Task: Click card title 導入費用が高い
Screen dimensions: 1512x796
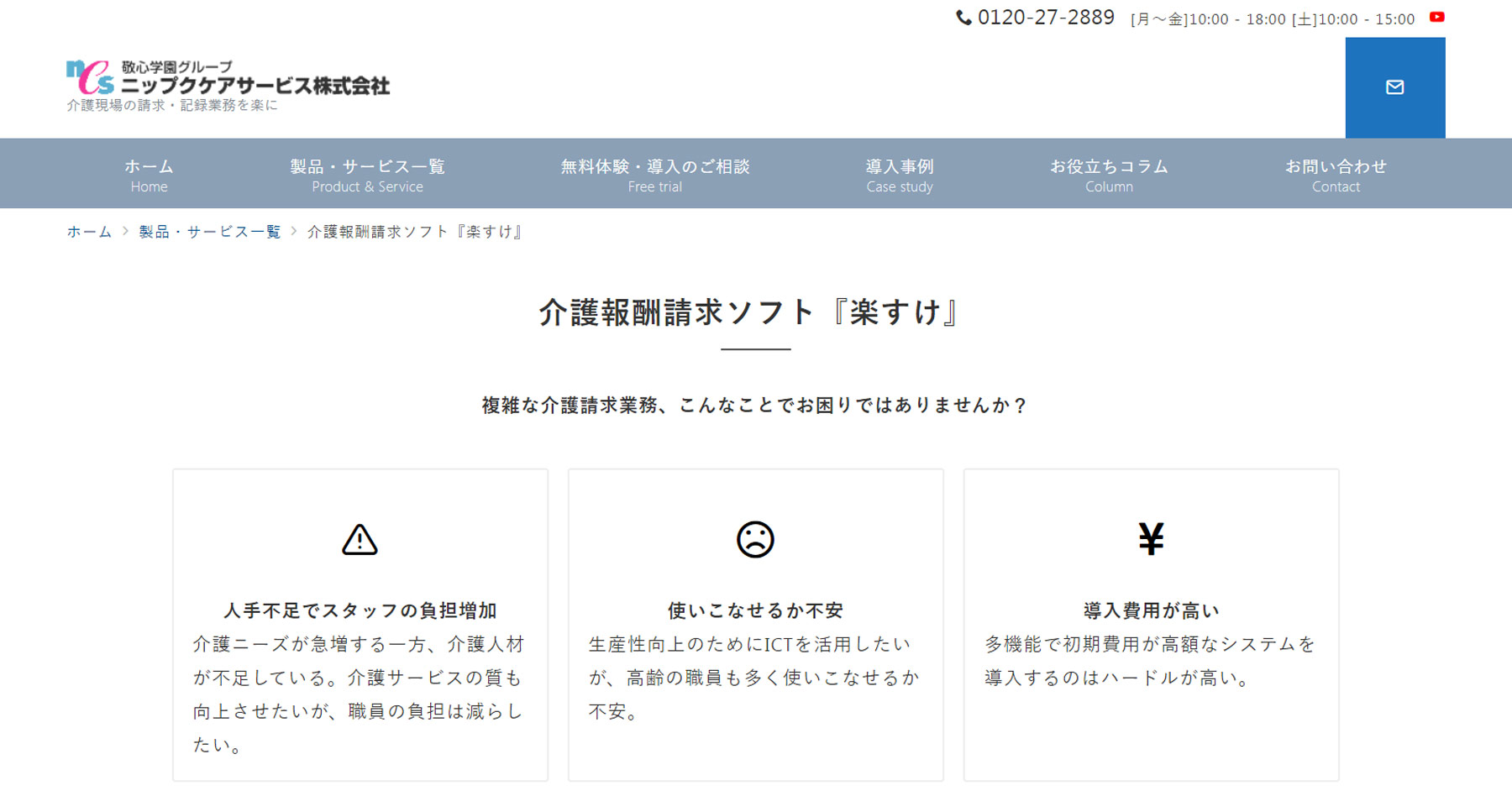Action: (1151, 610)
